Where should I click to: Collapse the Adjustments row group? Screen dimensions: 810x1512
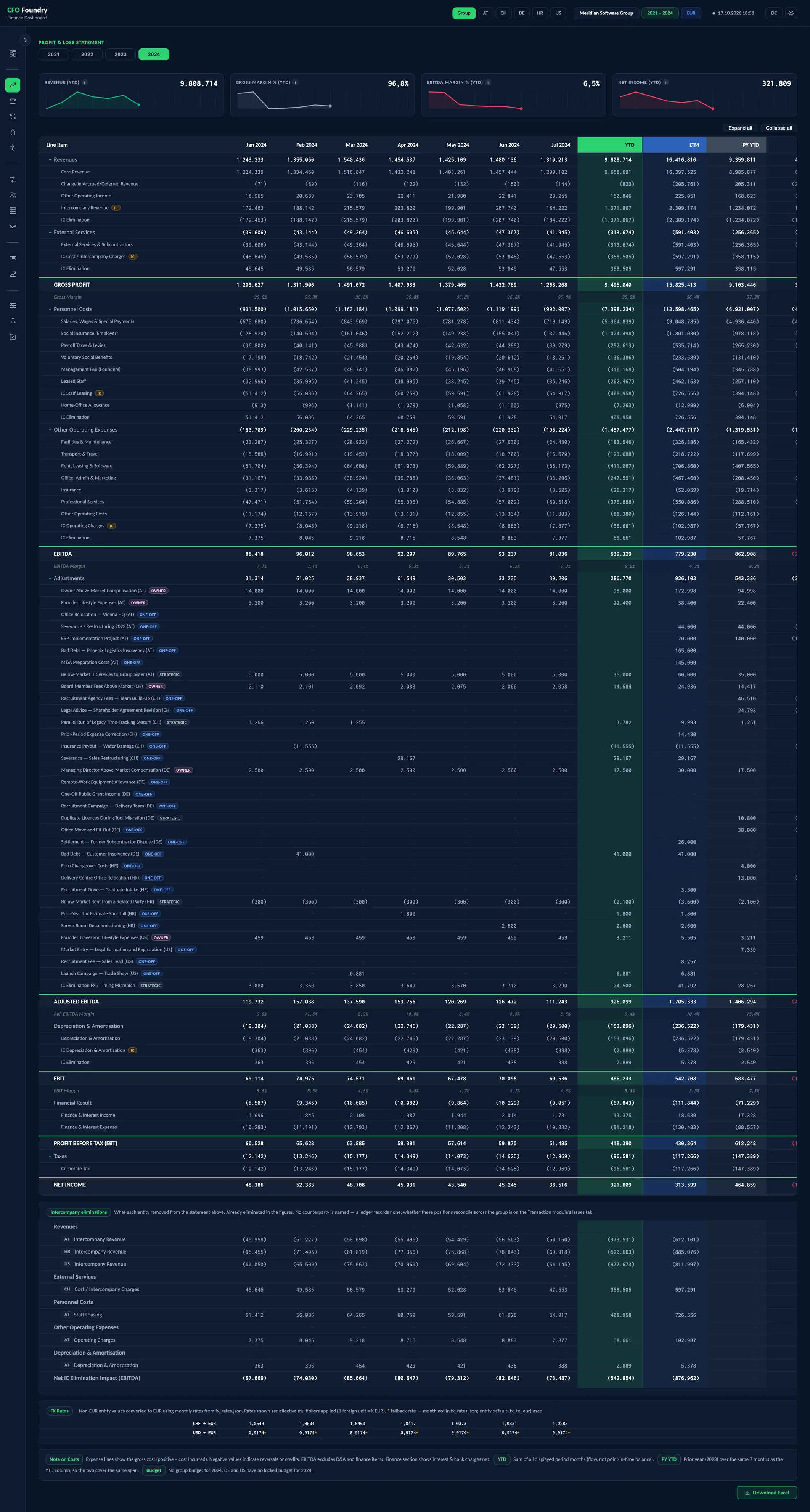50,579
